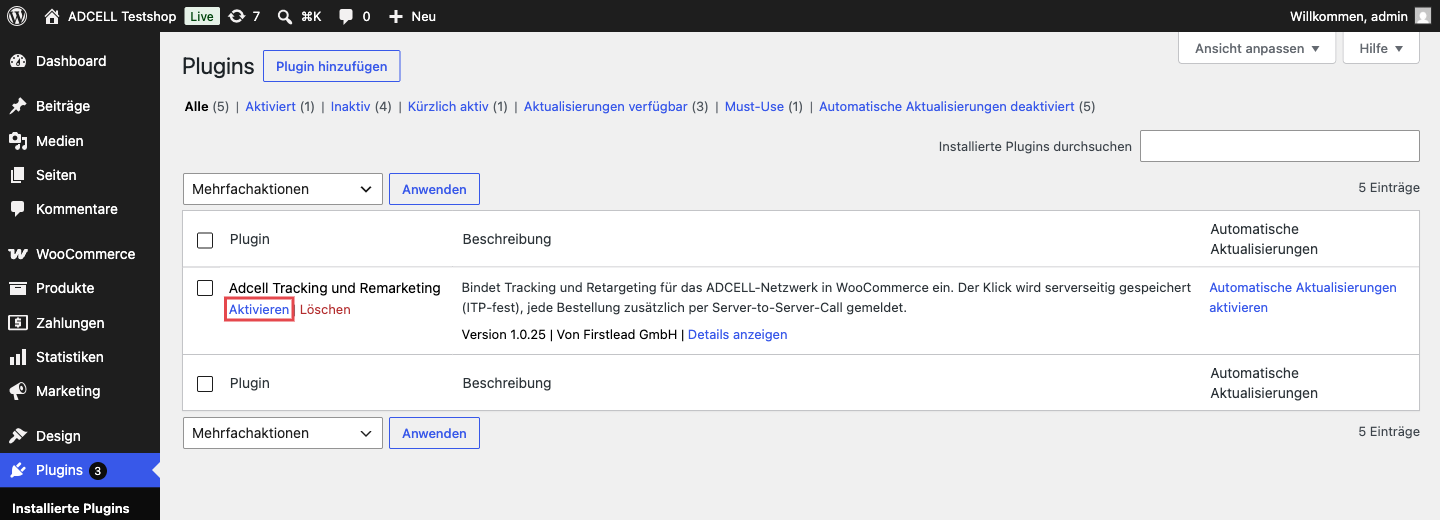This screenshot has height=520, width=1440.
Task: Click the header Beschreibung column label
Action: [x=507, y=240]
